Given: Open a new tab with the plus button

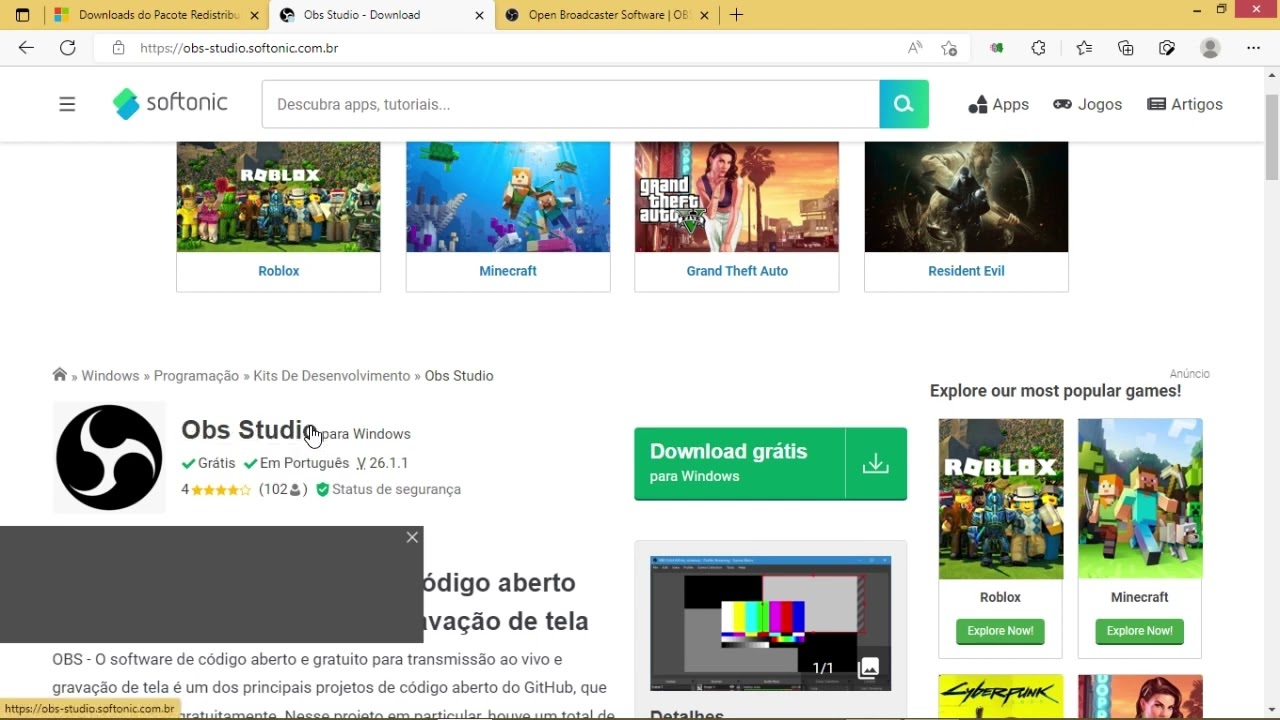Looking at the screenshot, I should 736,15.
